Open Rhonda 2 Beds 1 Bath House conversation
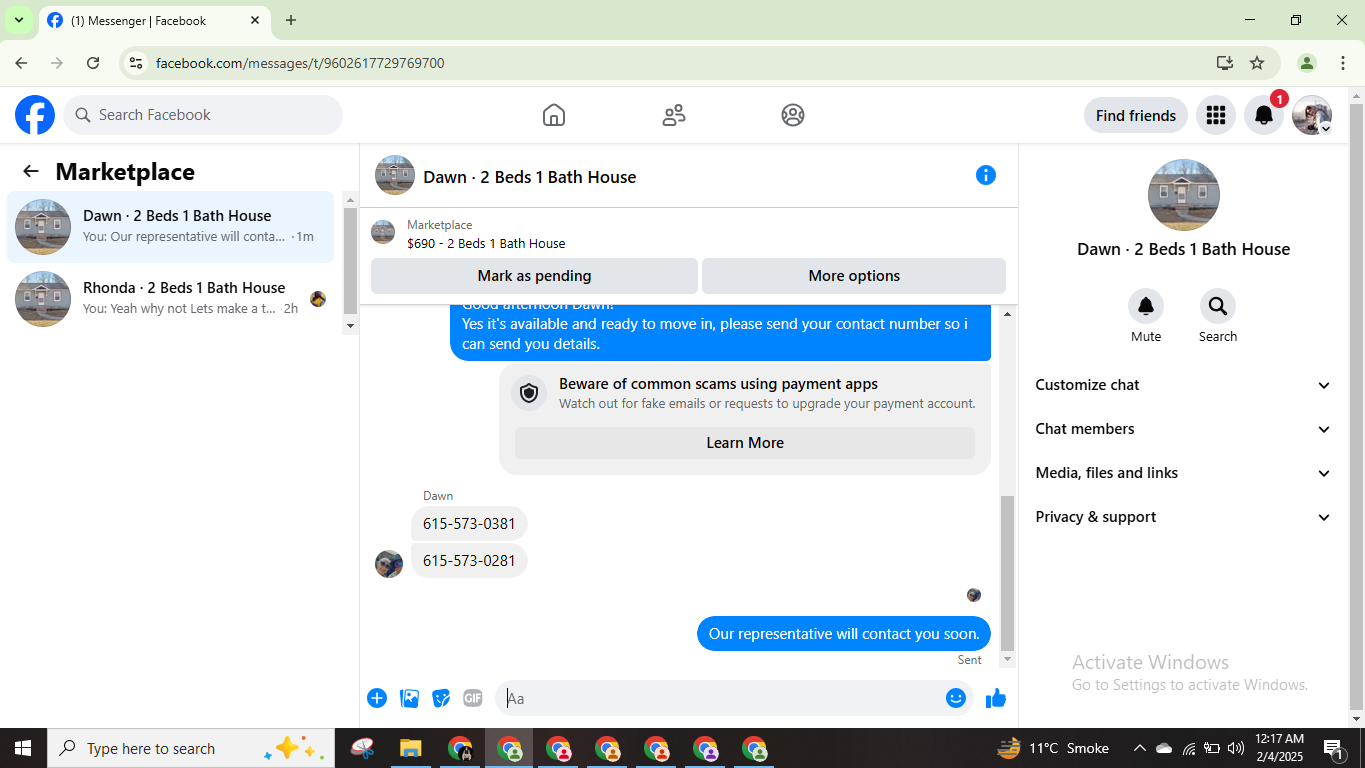Viewport: 1365px width, 768px height. 171,299
